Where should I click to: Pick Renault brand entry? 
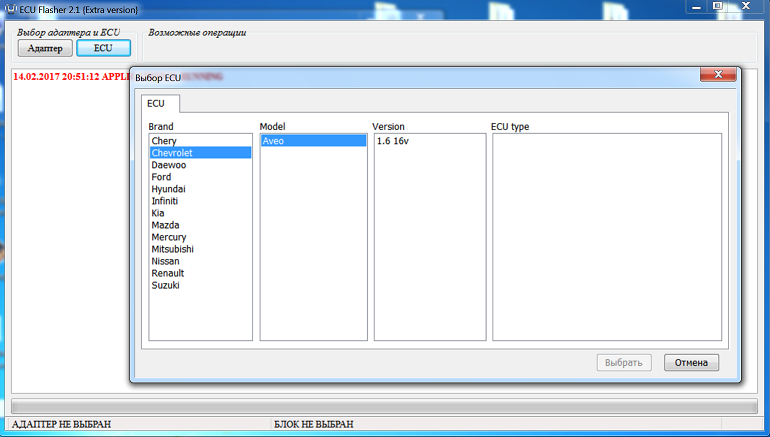[200, 273]
